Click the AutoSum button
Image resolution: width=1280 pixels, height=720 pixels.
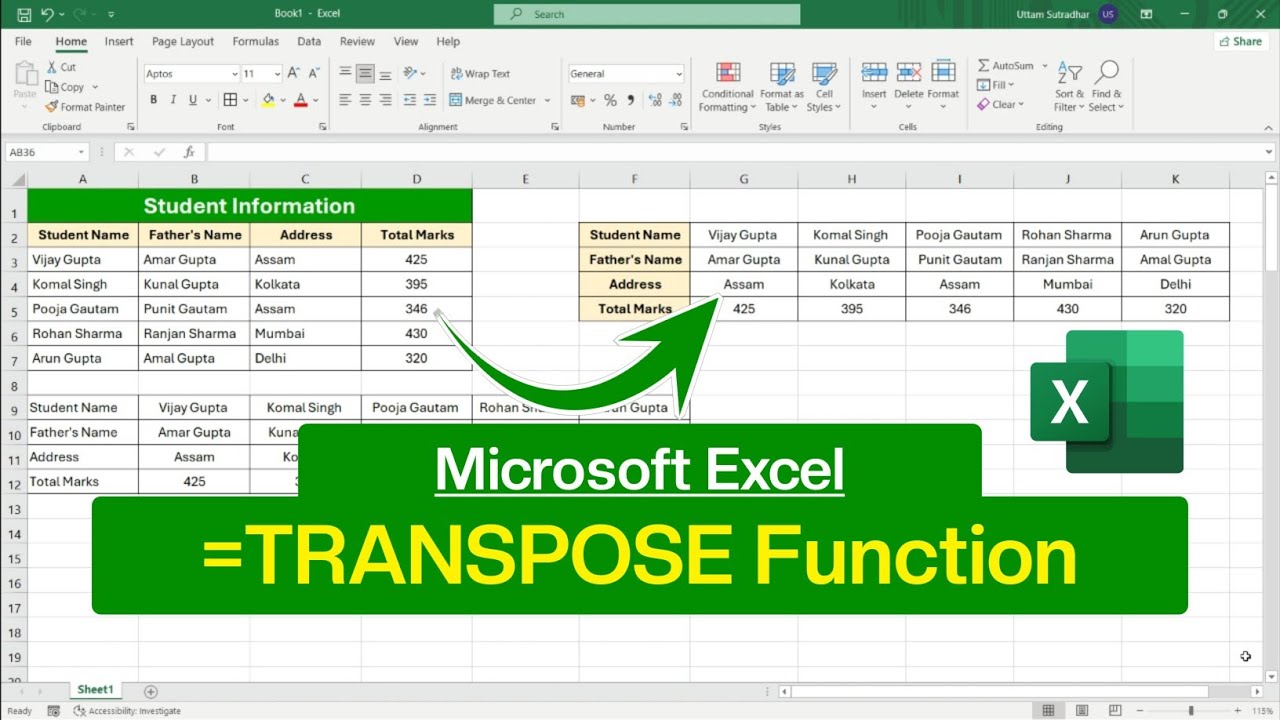(1006, 66)
